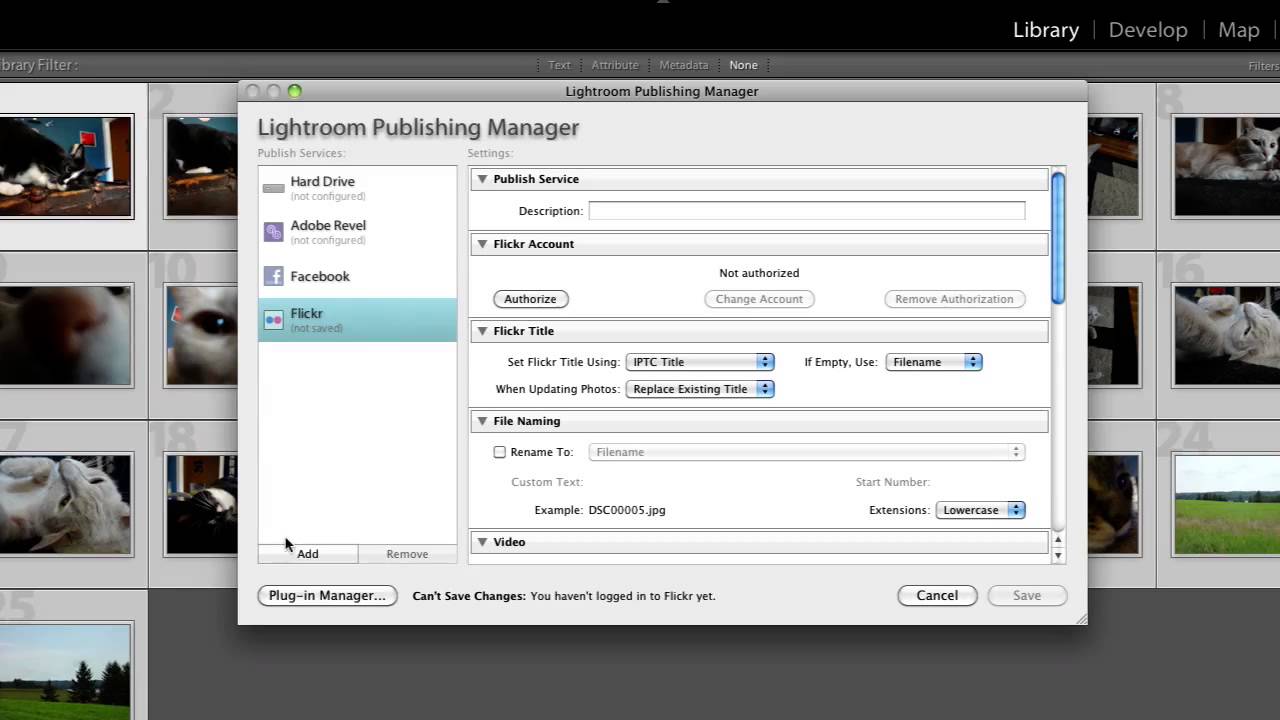1280x720 pixels.
Task: Collapse the File Naming section
Action: [x=482, y=421]
